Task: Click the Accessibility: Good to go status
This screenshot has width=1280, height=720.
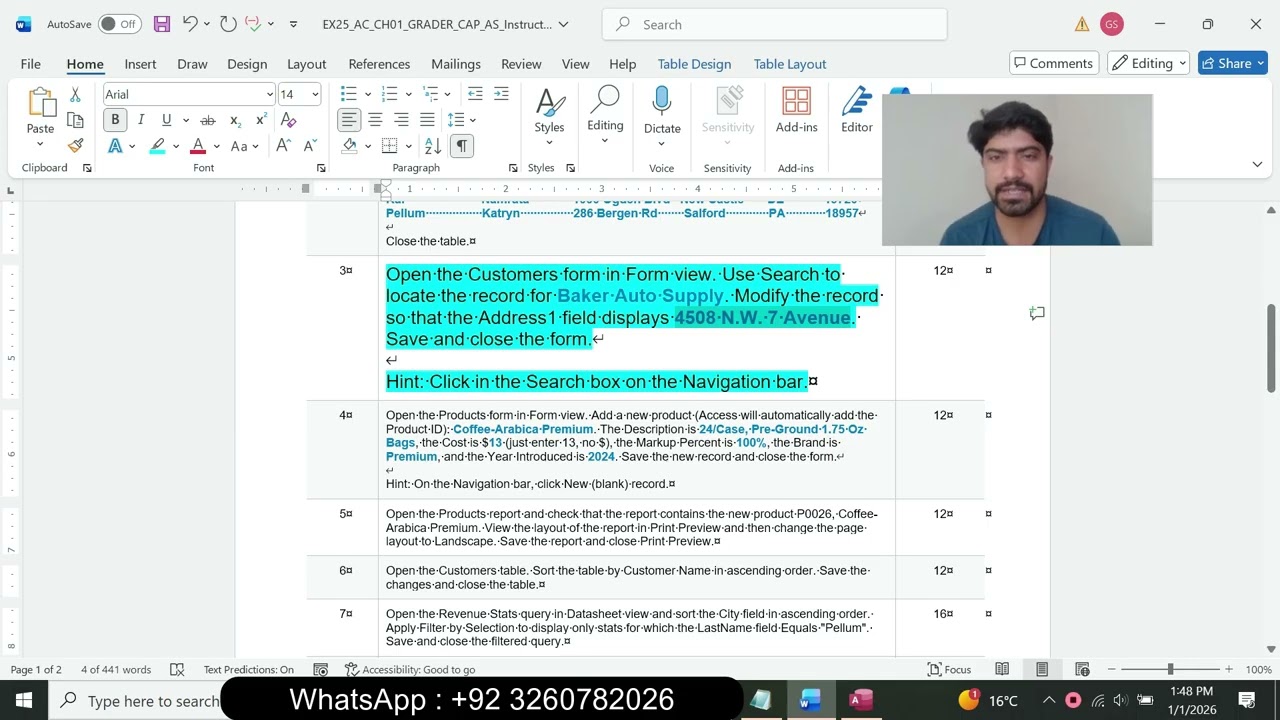Action: tap(410, 669)
